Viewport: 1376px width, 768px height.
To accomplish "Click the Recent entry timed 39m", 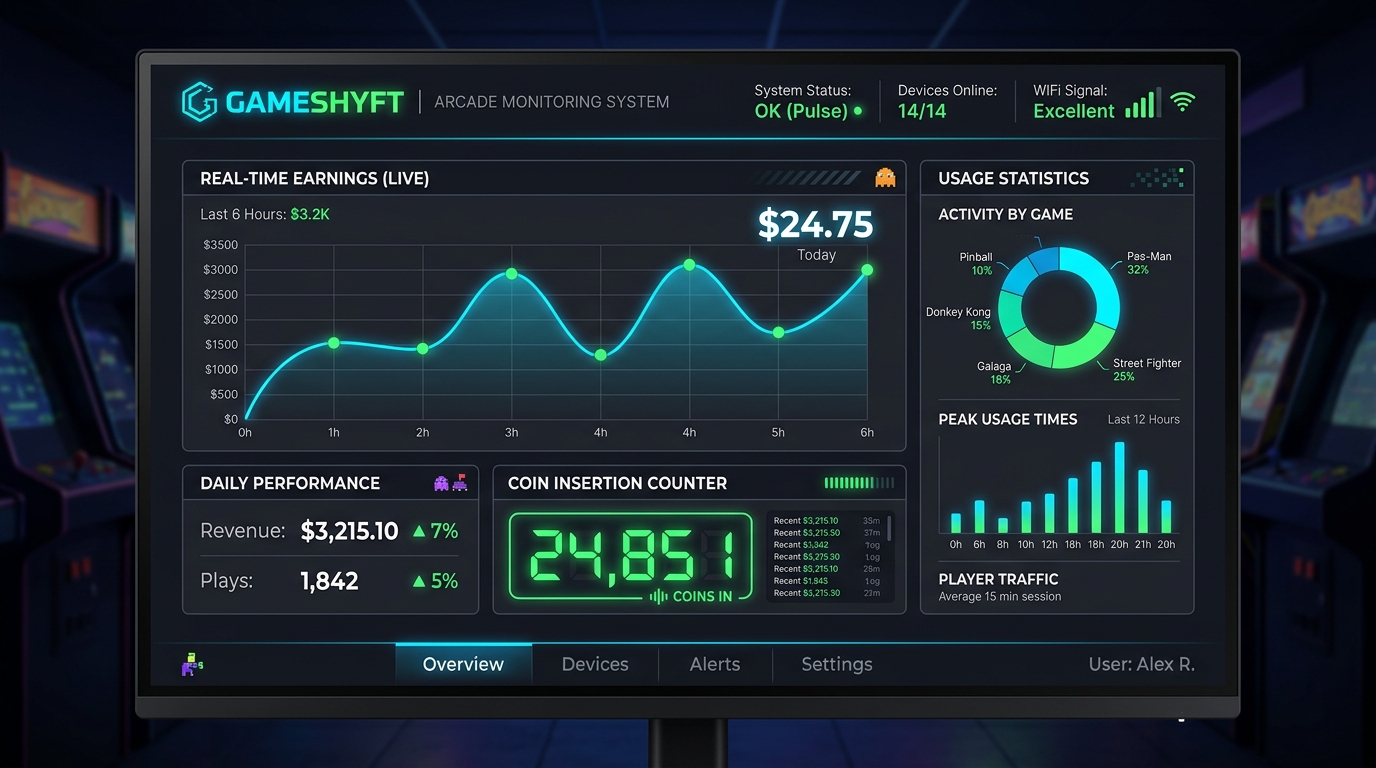I will point(827,521).
